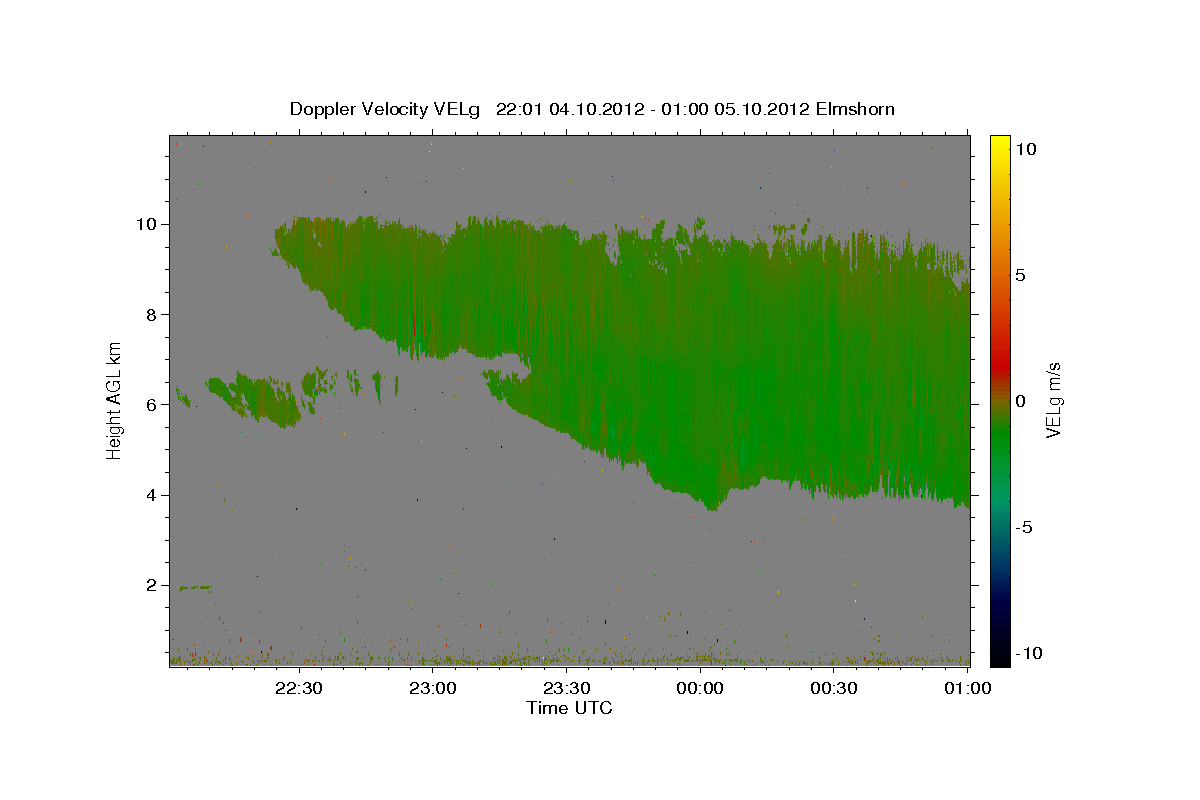The width and height of the screenshot is (1200, 800).
Task: Click the time tick label 01:00
Action: tap(968, 688)
